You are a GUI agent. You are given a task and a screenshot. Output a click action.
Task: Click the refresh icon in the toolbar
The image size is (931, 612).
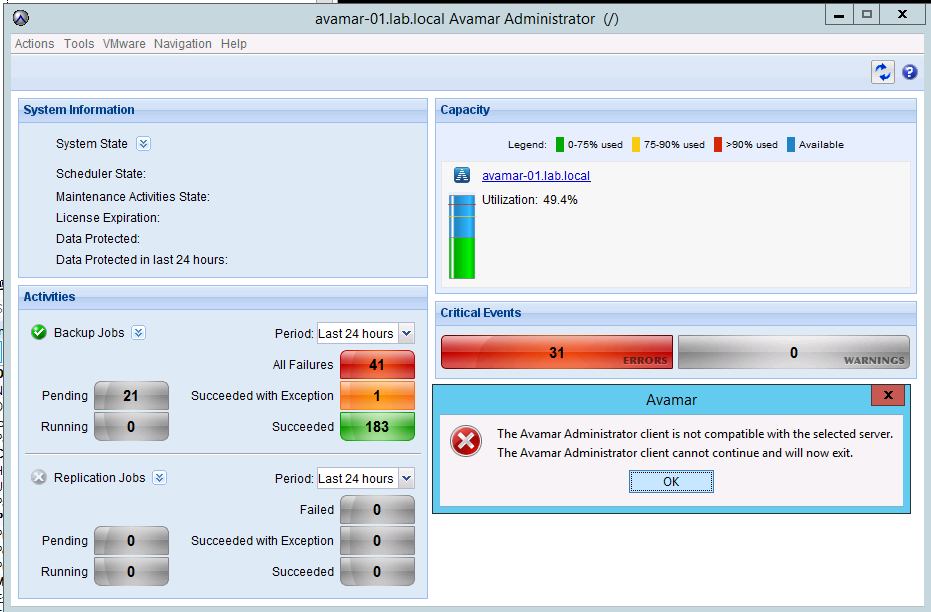pos(882,72)
